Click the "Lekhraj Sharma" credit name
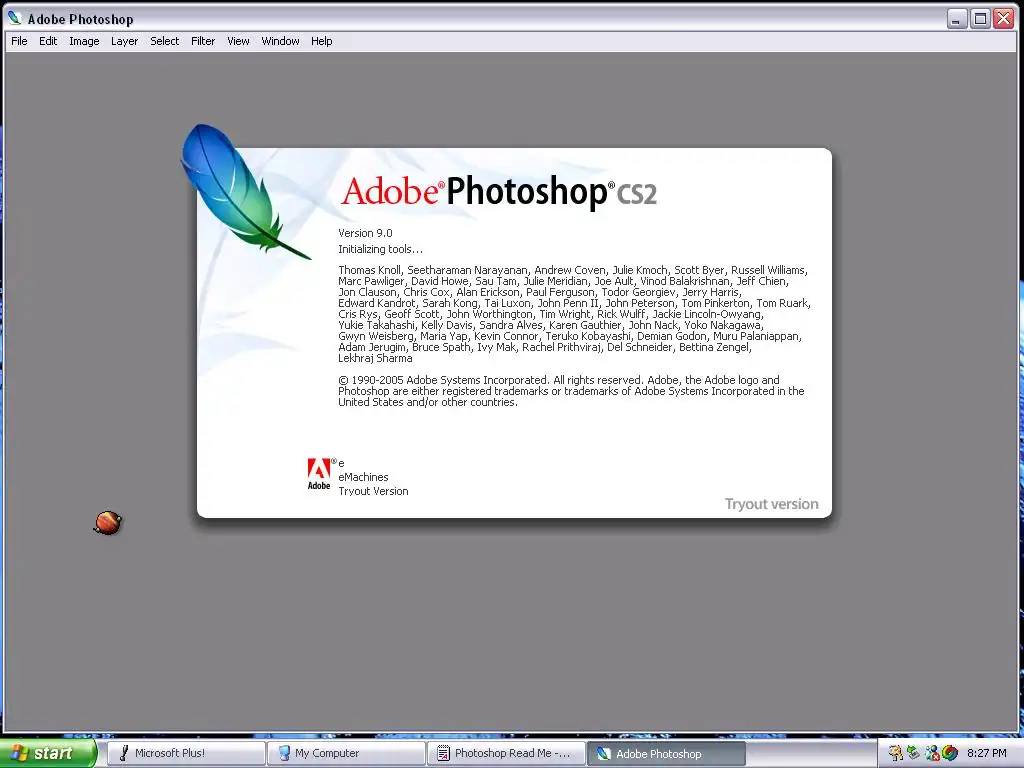The width and height of the screenshot is (1024, 768). [375, 359]
